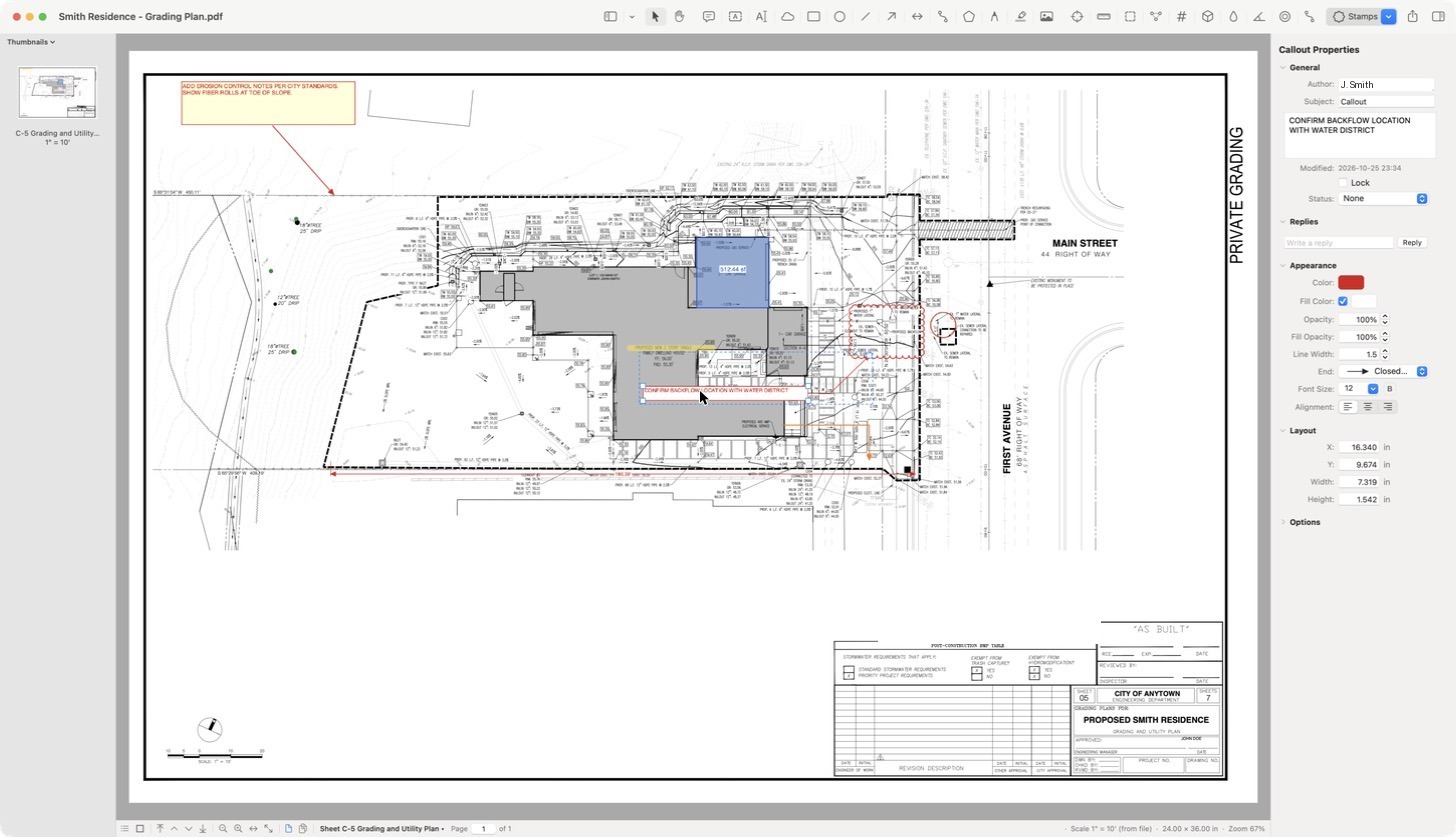Click the Share icon in toolbar
Image resolution: width=1456 pixels, height=837 pixels.
pyautogui.click(x=1413, y=17)
